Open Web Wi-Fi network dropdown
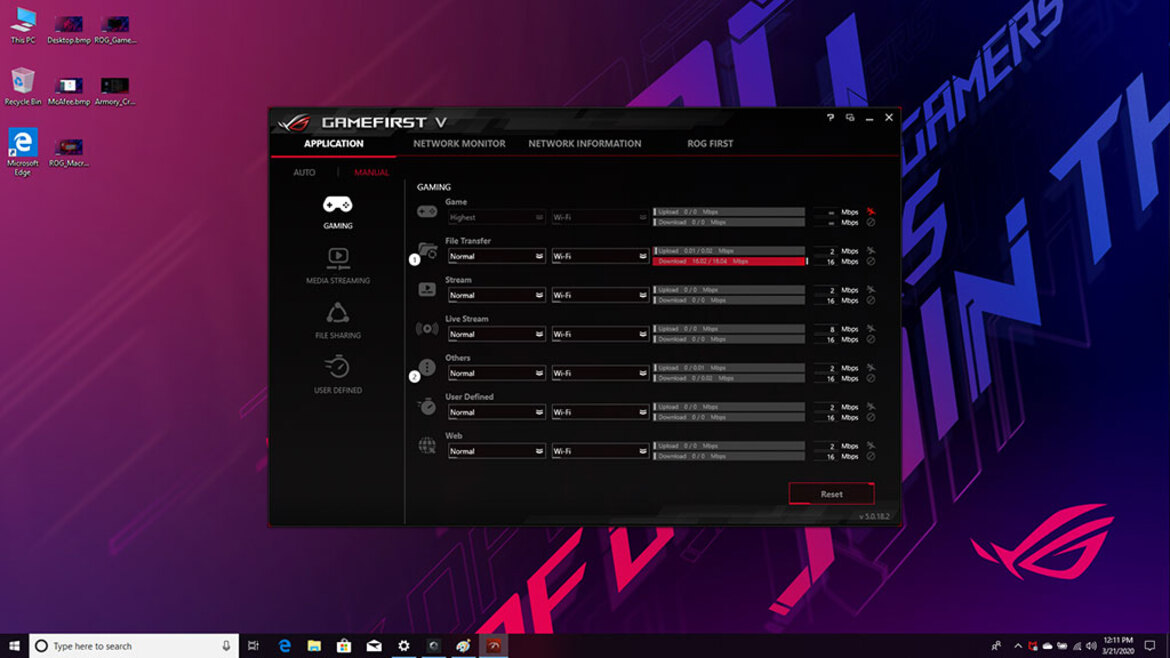1170x658 pixels. click(x=600, y=451)
